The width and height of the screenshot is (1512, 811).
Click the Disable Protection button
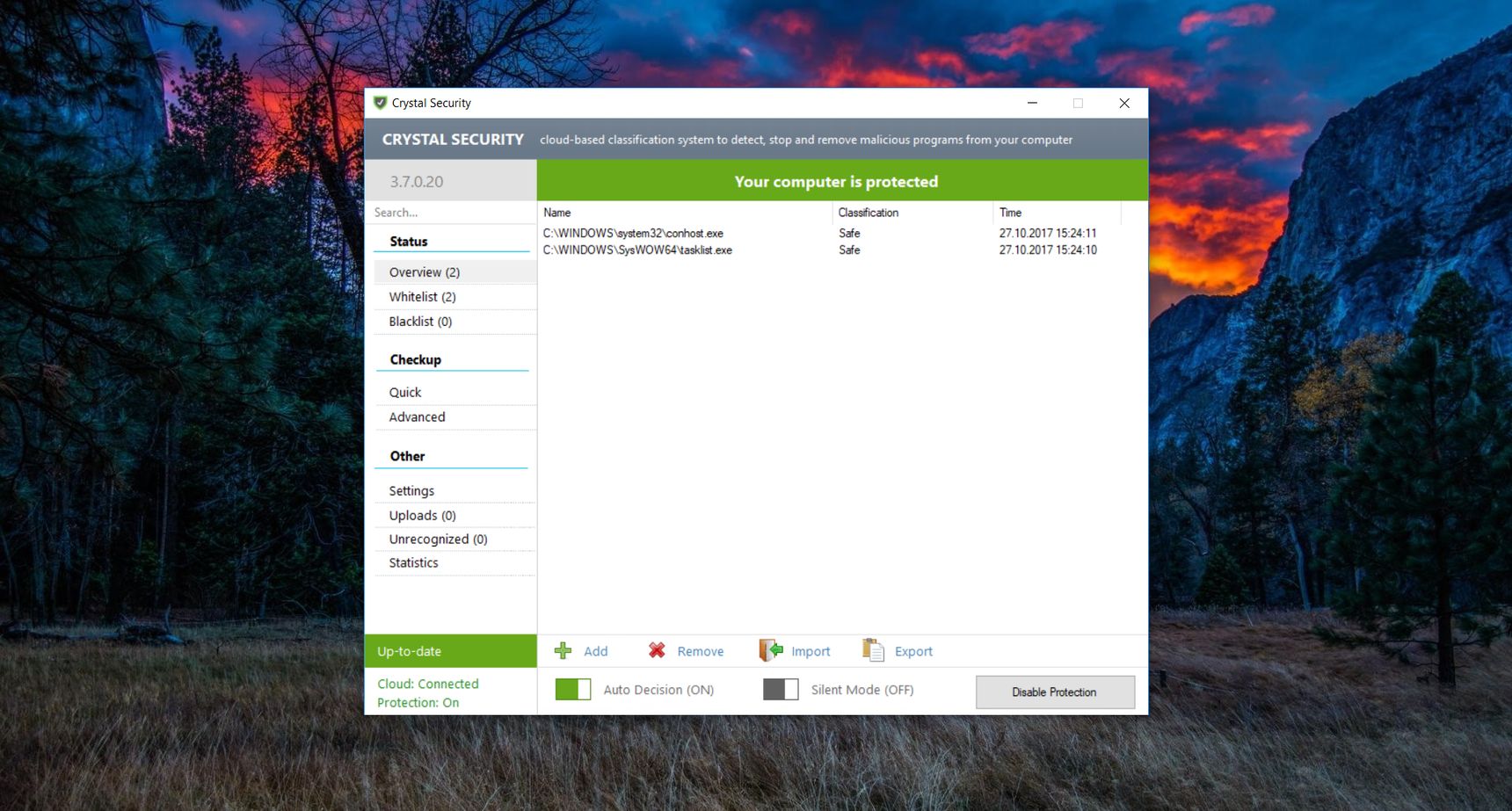click(1055, 692)
